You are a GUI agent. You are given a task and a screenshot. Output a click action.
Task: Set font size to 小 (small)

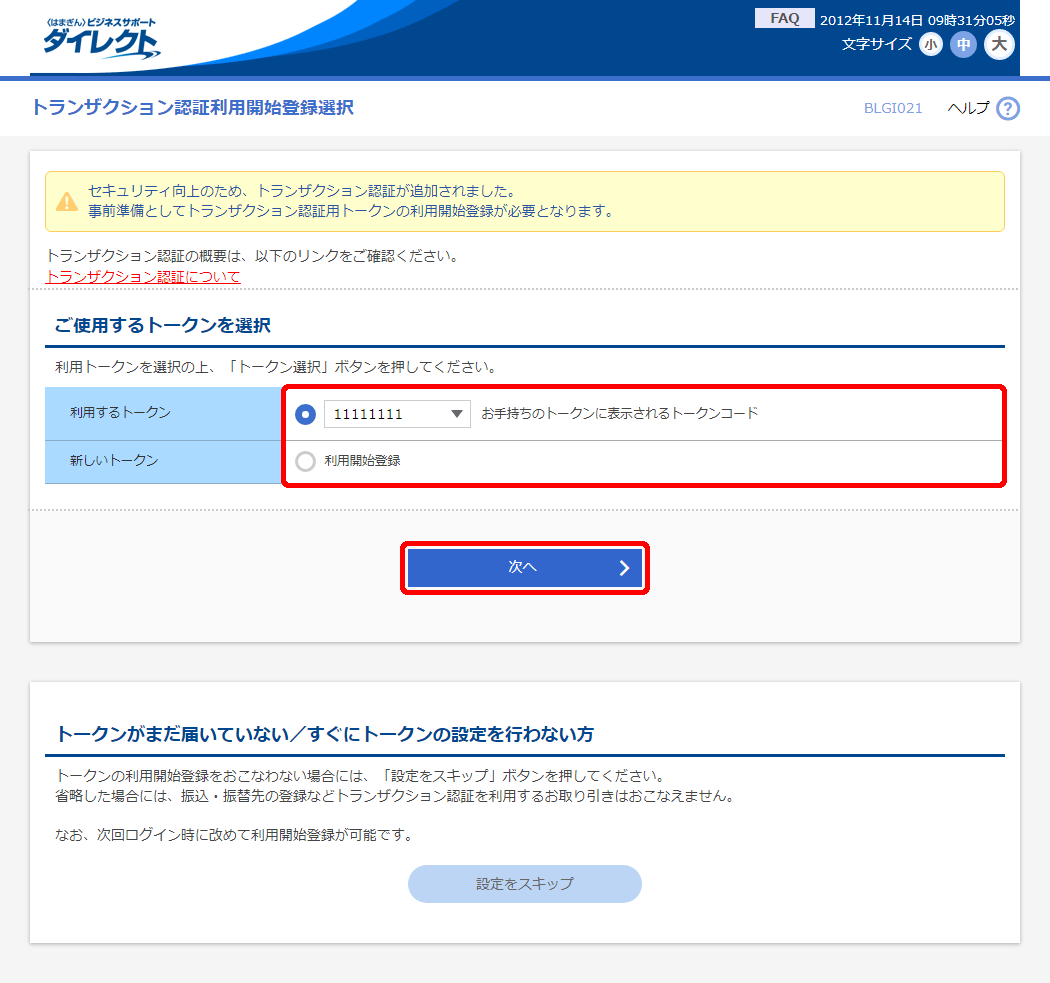coord(930,45)
